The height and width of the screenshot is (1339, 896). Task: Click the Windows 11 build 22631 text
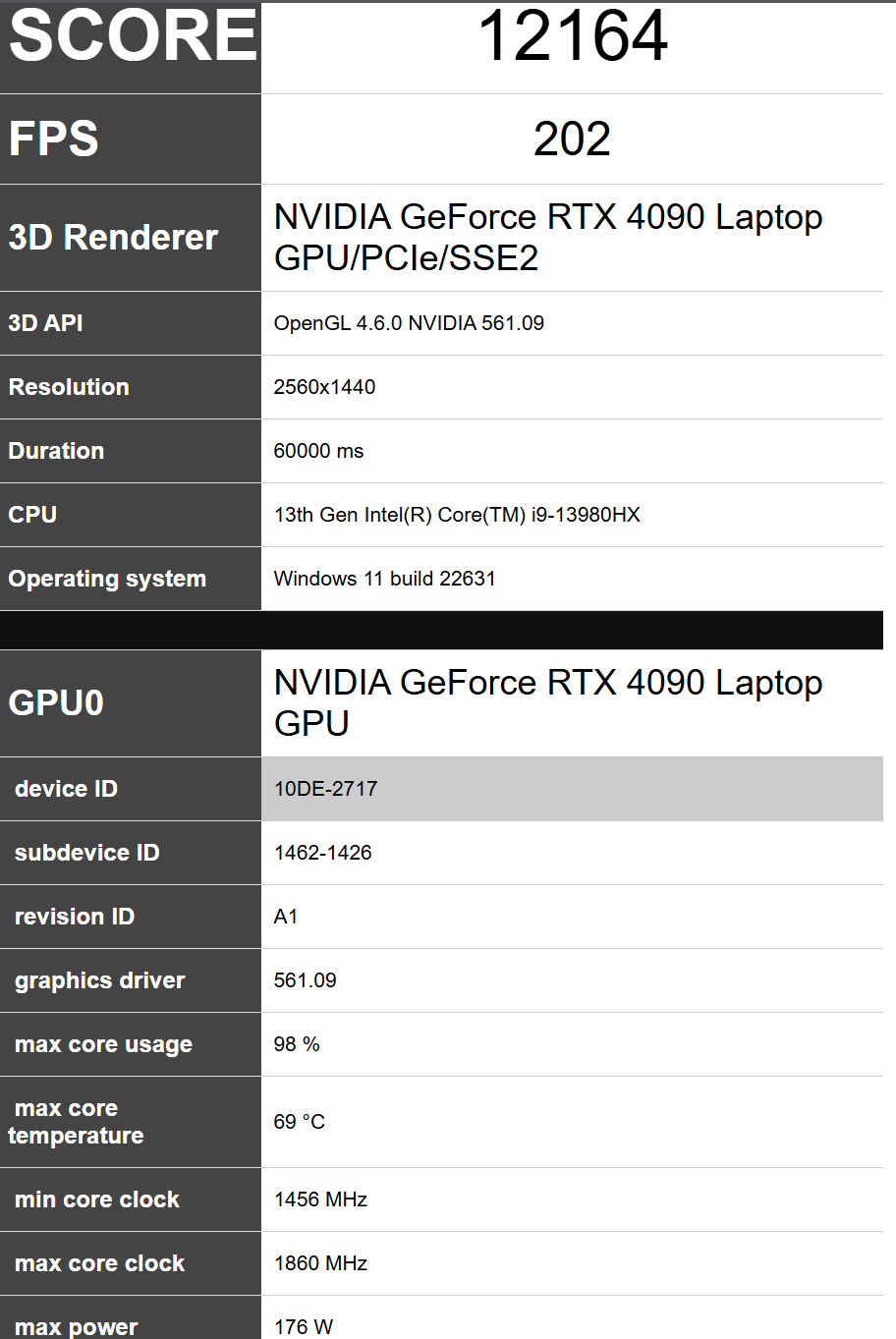(384, 579)
